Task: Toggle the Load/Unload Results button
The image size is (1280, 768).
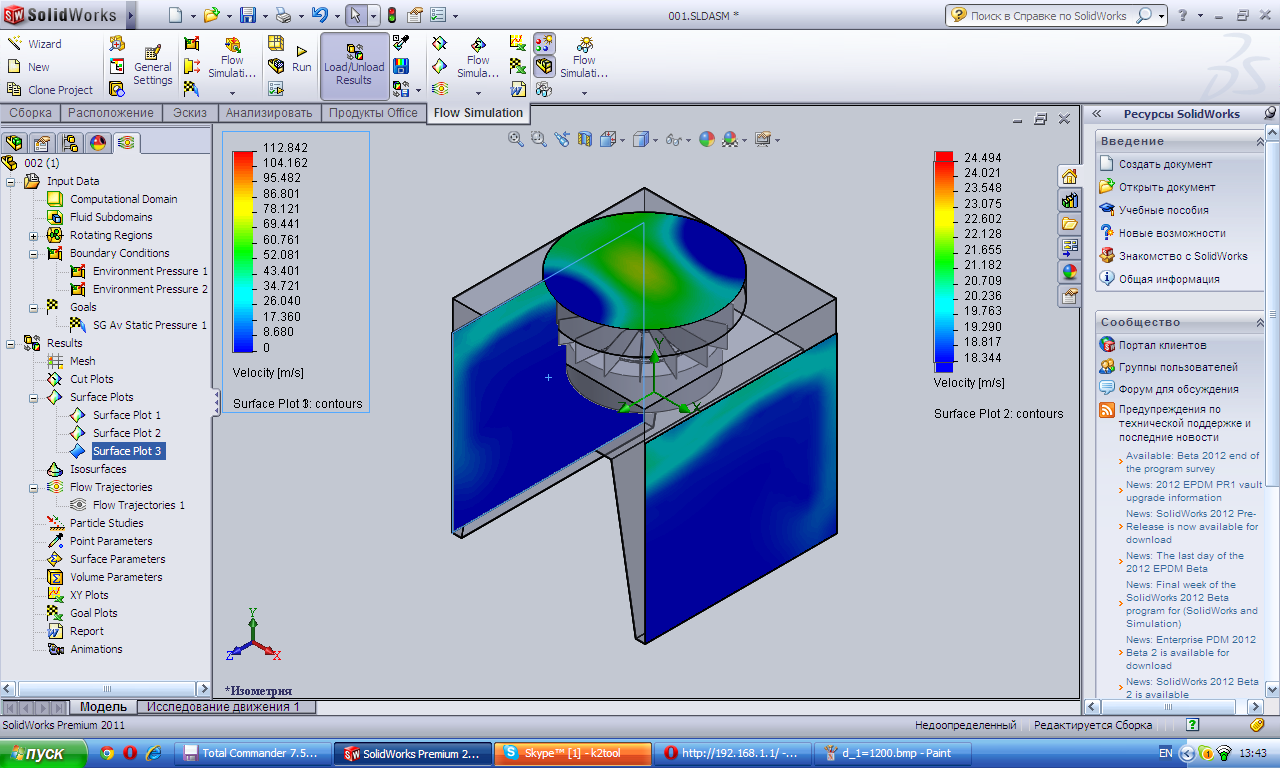Action: [x=354, y=66]
